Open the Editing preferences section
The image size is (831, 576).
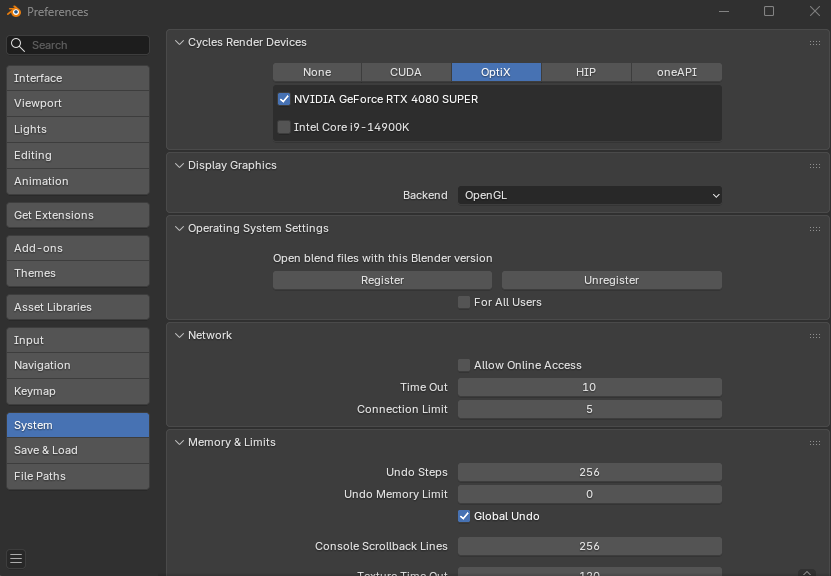[x=78, y=155]
